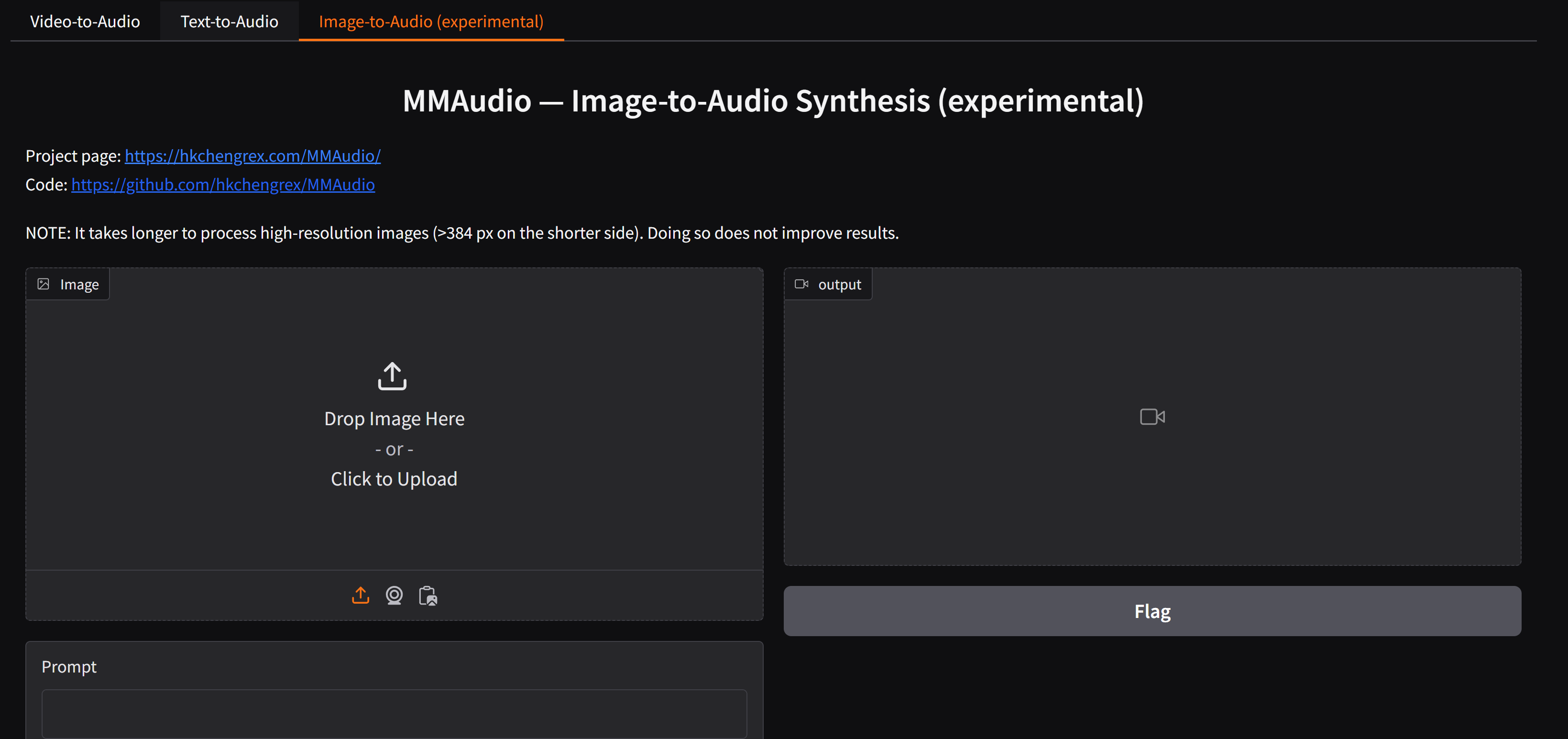Open the hkchengrex.com MMAudio project page link
This screenshot has height=739, width=1568.
[252, 156]
